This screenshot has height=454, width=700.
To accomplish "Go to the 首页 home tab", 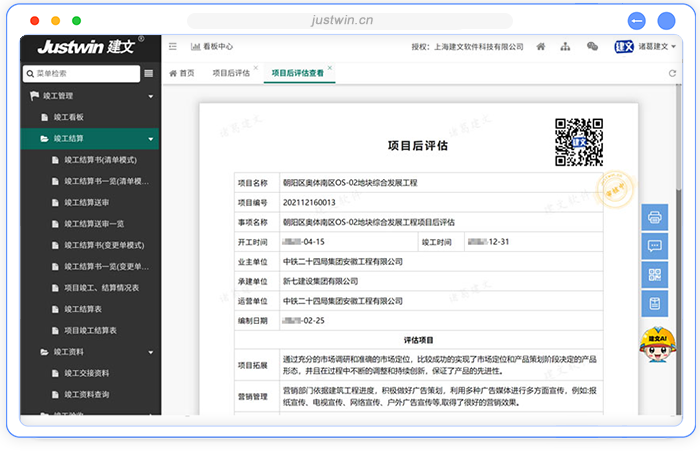I will click(181, 73).
